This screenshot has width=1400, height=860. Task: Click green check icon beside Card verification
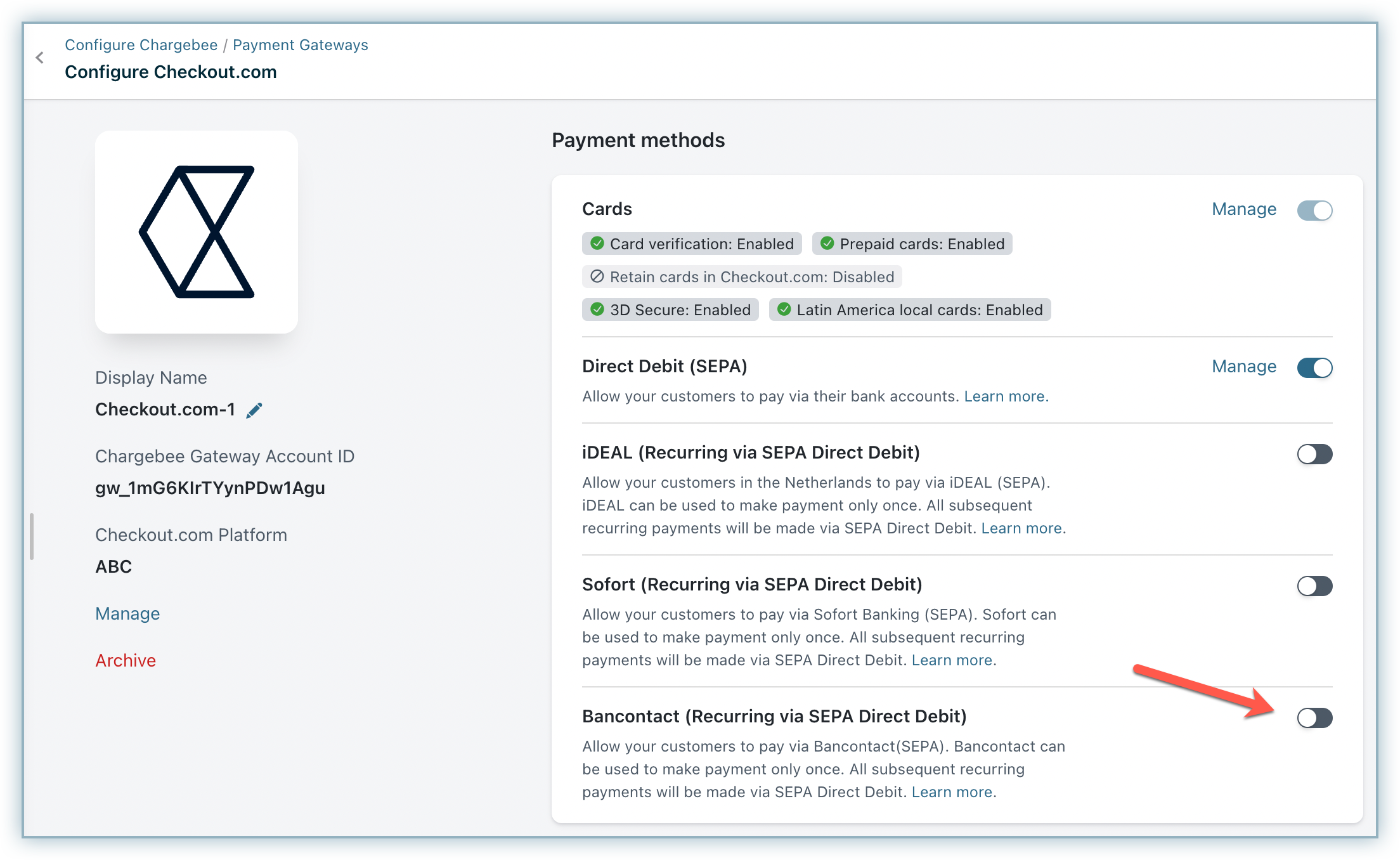click(597, 244)
